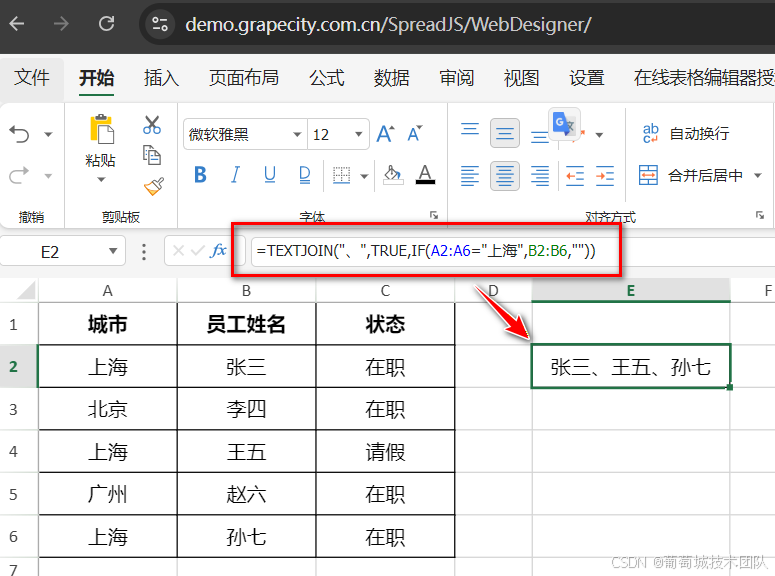Open the 文件 menu
The height and width of the screenshot is (576, 775).
pos(32,78)
